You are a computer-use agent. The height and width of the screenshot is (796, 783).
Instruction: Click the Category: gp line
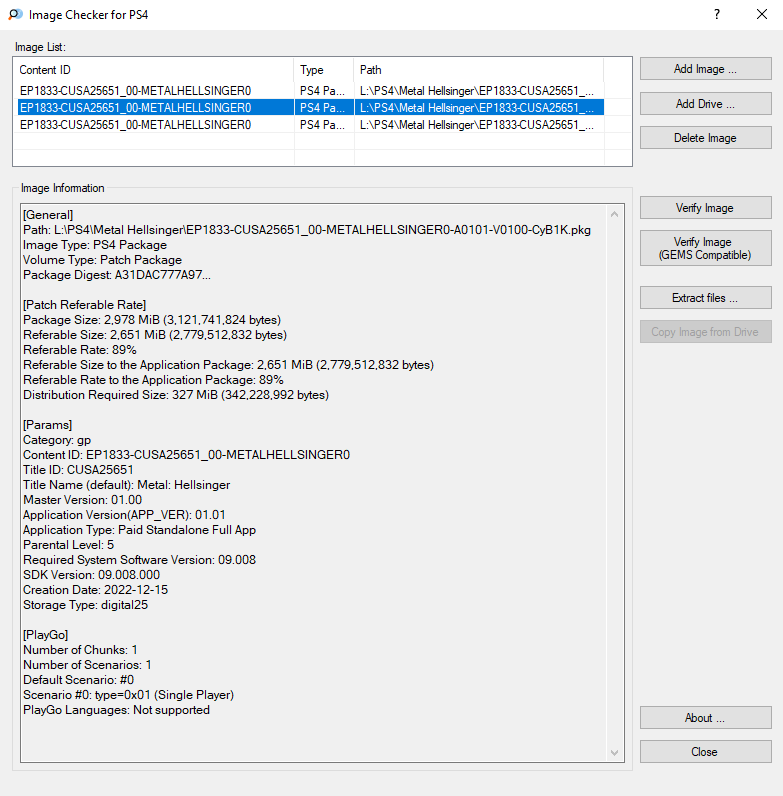tap(57, 440)
